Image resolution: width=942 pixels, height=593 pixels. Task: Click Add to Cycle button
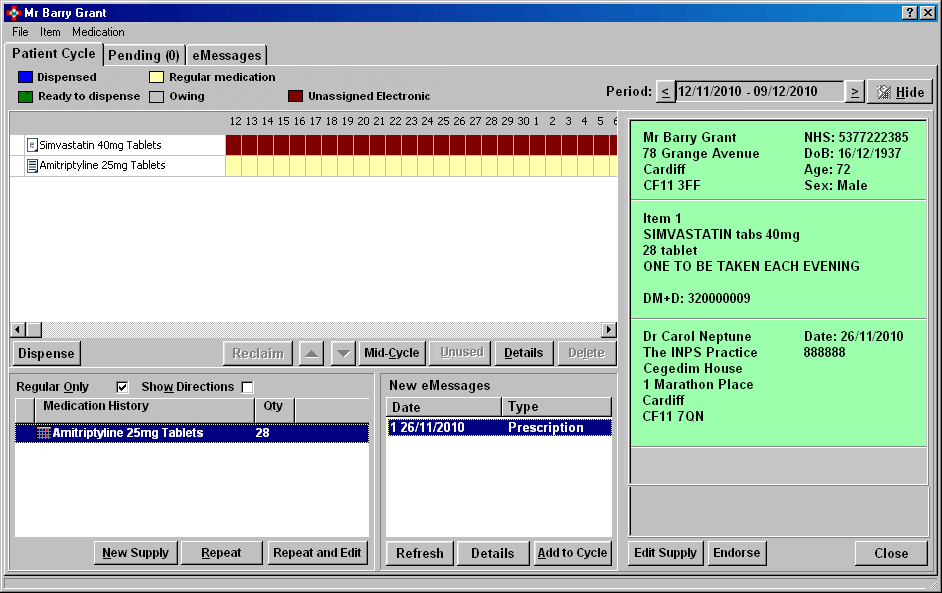tap(572, 553)
